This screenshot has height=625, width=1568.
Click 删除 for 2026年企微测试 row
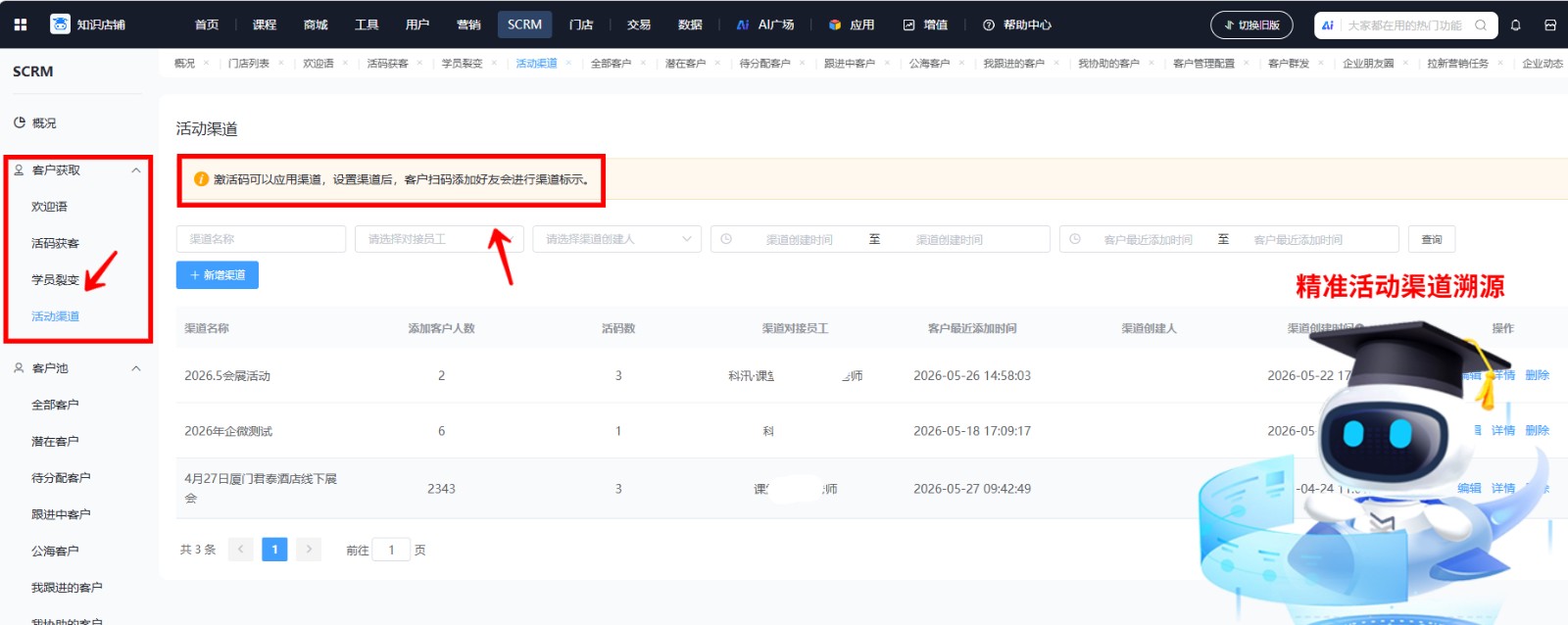coord(1537,431)
